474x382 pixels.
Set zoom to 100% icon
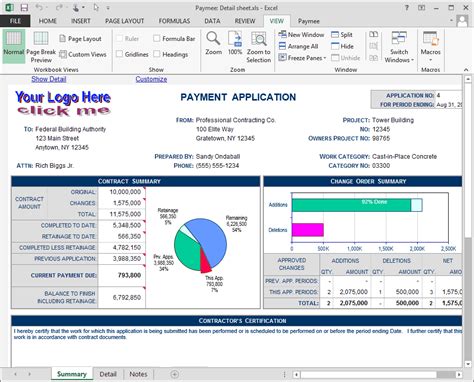tap(235, 39)
